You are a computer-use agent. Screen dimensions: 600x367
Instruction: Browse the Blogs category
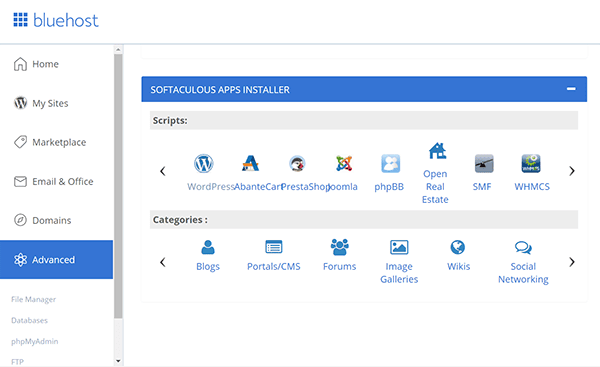(208, 256)
